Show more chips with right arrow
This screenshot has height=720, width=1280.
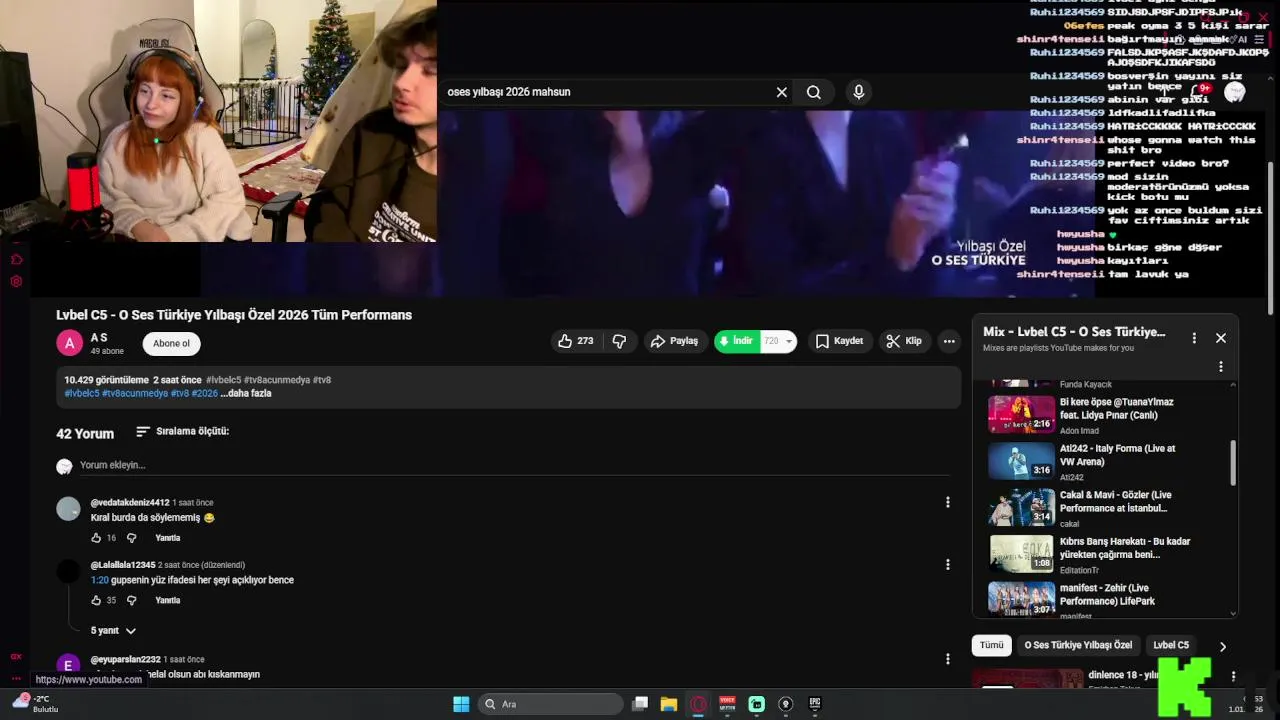pyautogui.click(x=1222, y=647)
